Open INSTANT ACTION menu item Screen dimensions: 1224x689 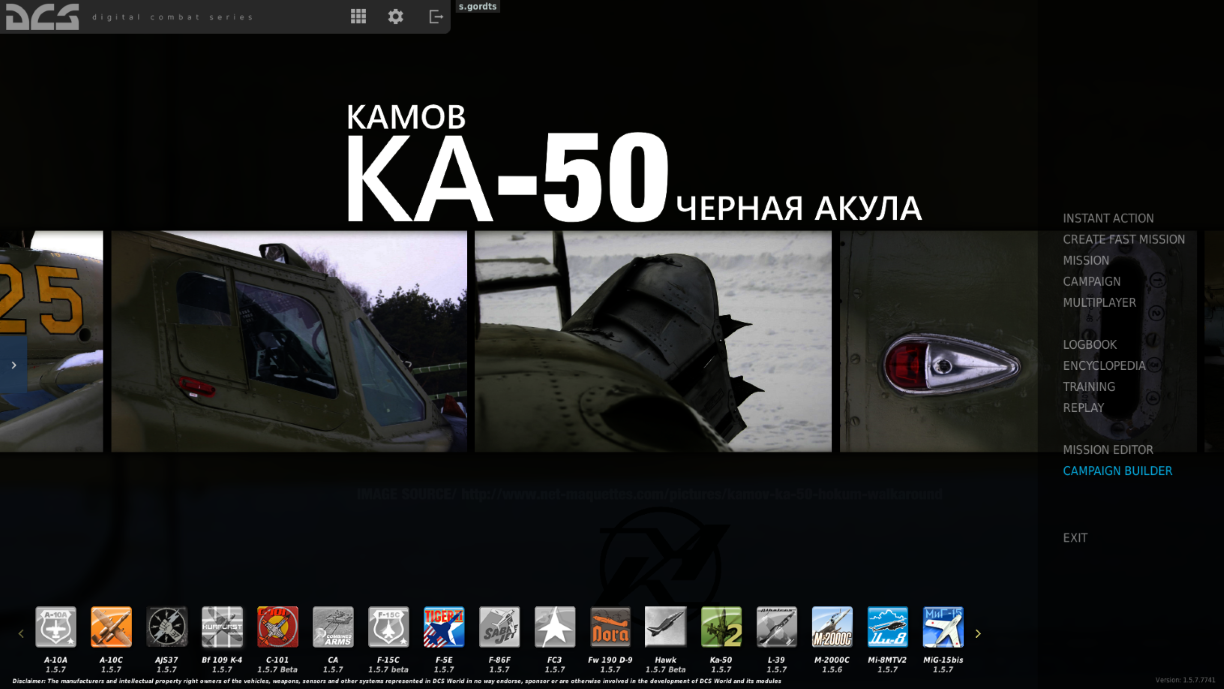tap(1108, 218)
